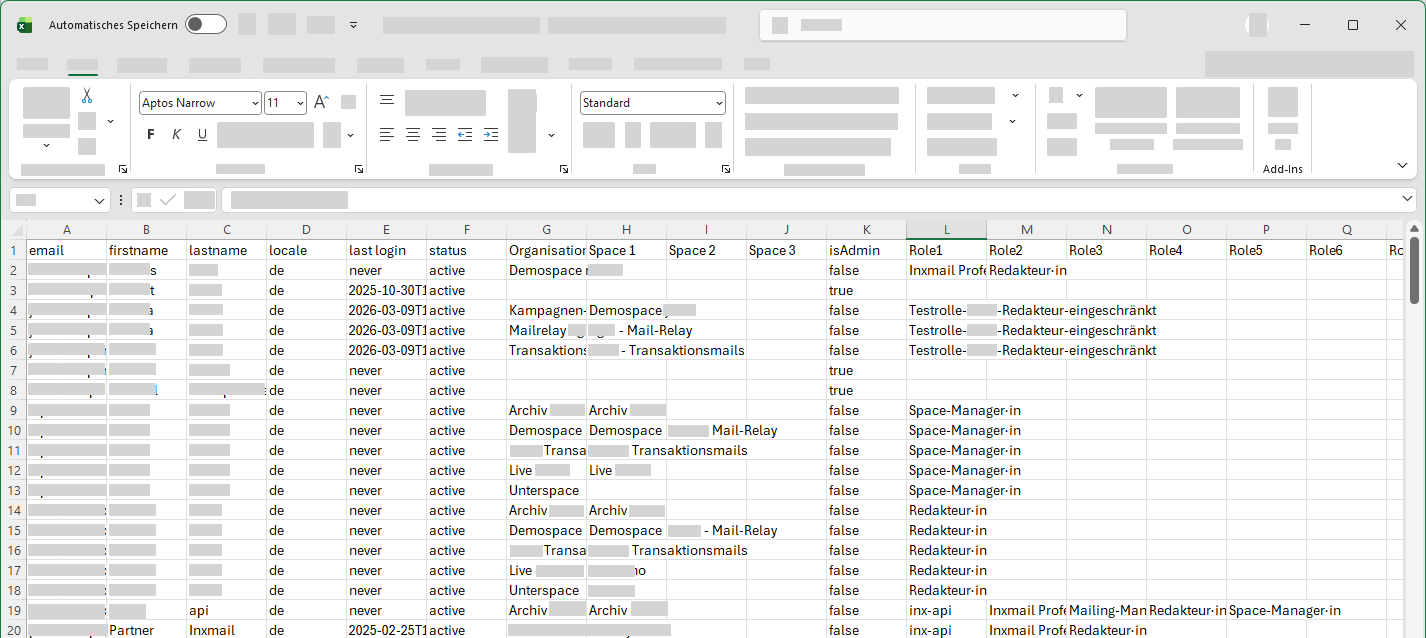This screenshot has width=1426, height=638.
Task: Apply italic formatting (K button)
Action: coord(176,135)
